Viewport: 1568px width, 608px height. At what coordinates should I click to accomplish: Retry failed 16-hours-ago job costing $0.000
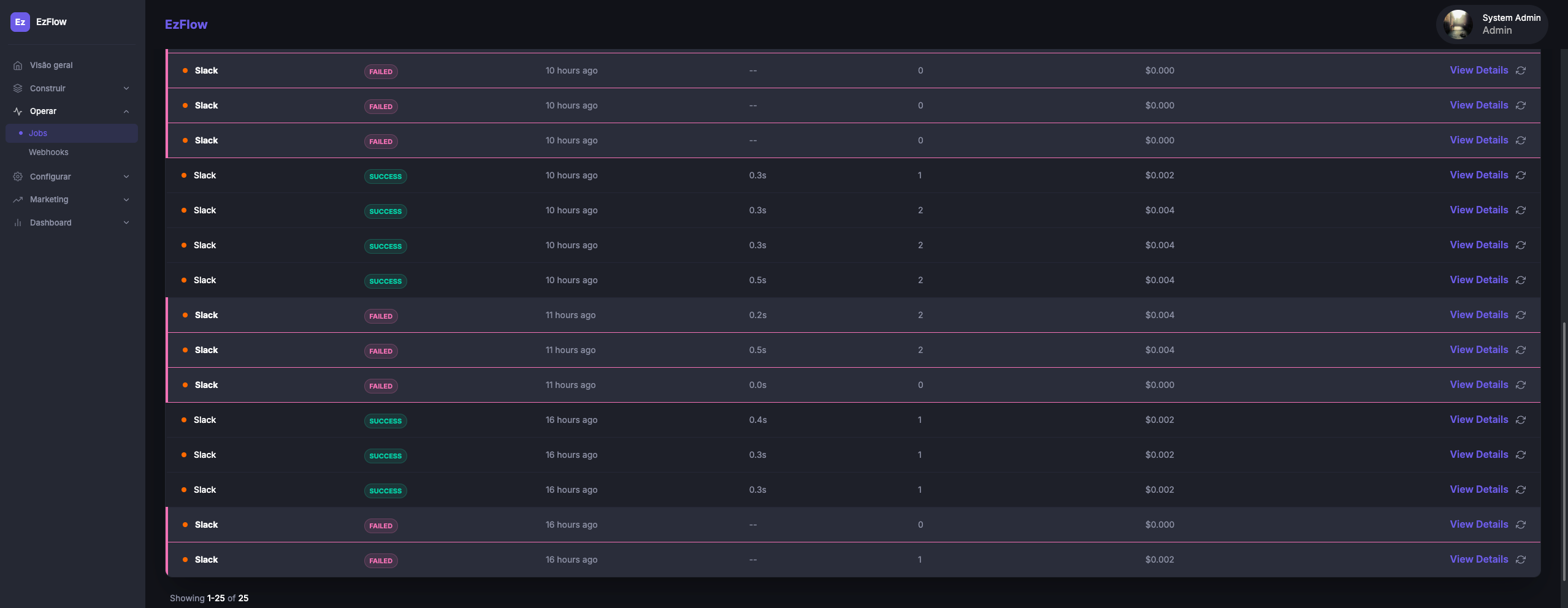coord(1521,525)
